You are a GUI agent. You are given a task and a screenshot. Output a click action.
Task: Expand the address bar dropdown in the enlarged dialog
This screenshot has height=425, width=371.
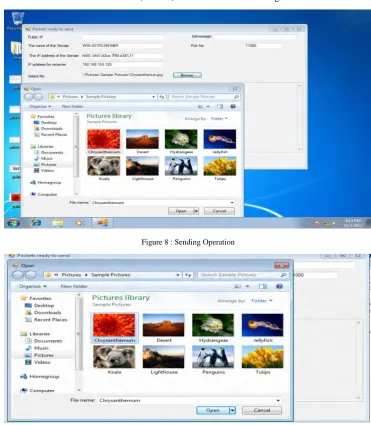178,275
